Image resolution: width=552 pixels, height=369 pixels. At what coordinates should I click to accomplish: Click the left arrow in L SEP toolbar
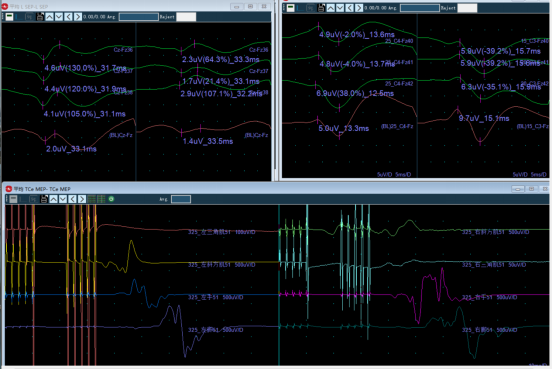point(68,17)
